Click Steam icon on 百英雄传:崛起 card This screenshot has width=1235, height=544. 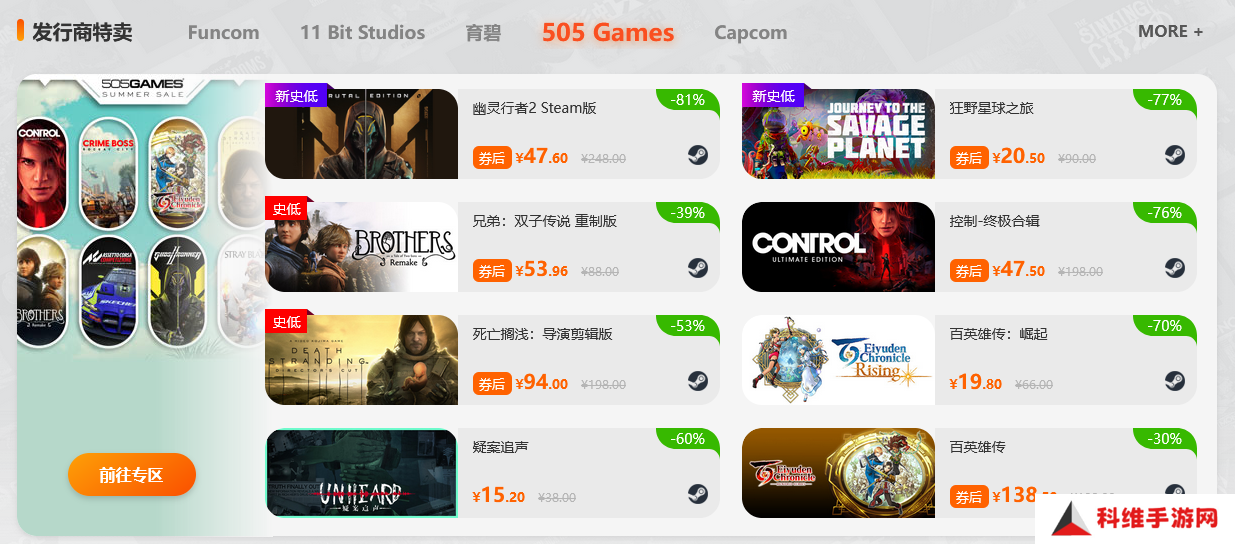point(1174,381)
